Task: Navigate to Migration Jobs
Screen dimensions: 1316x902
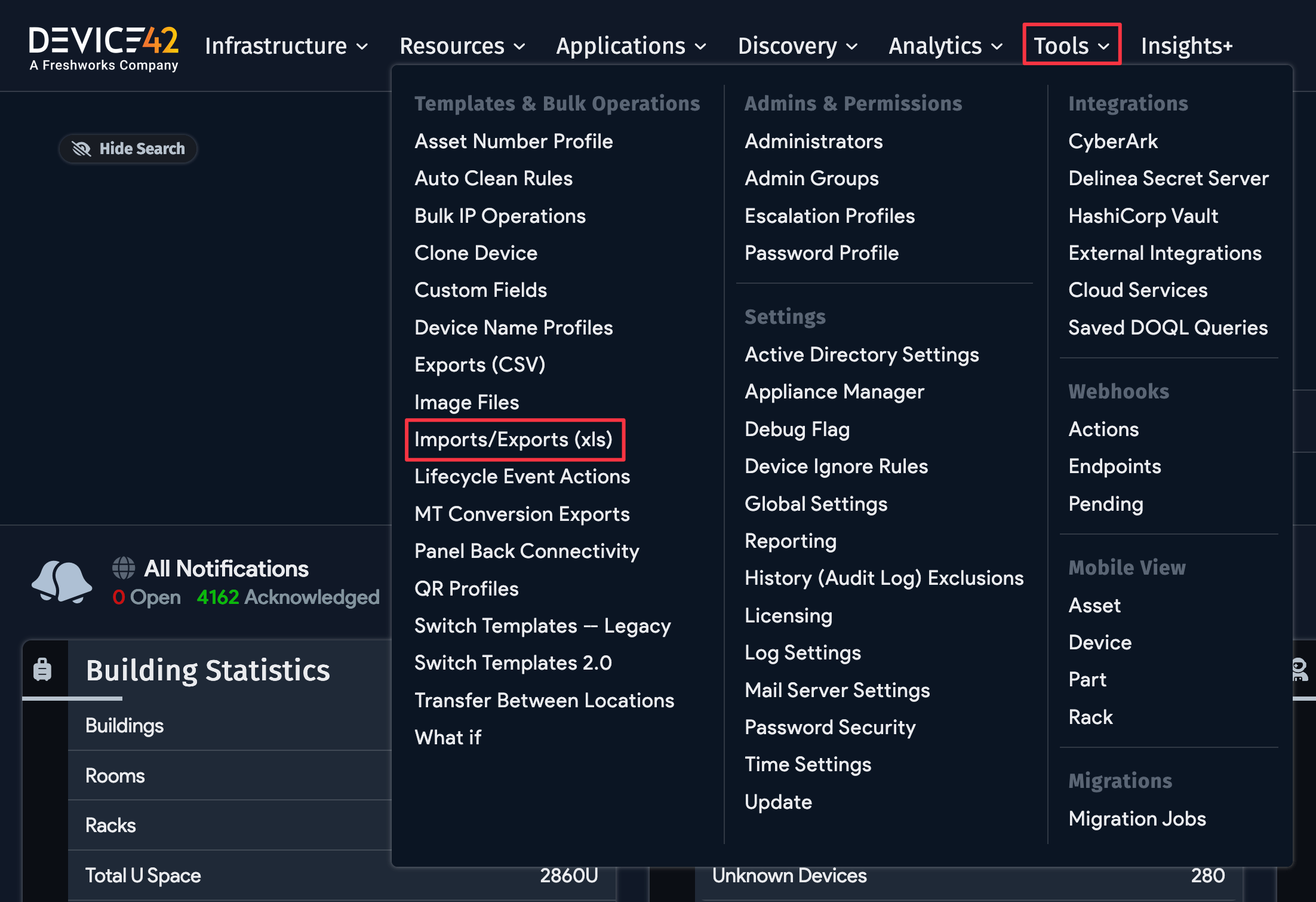Action: coord(1137,819)
